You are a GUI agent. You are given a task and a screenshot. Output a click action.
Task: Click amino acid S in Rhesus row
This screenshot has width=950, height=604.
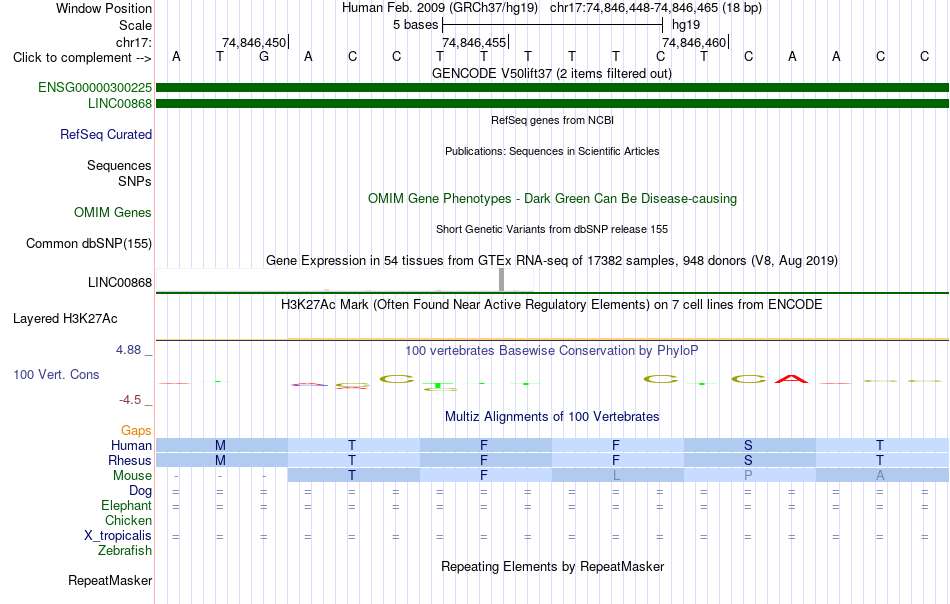pyautogui.click(x=748, y=461)
